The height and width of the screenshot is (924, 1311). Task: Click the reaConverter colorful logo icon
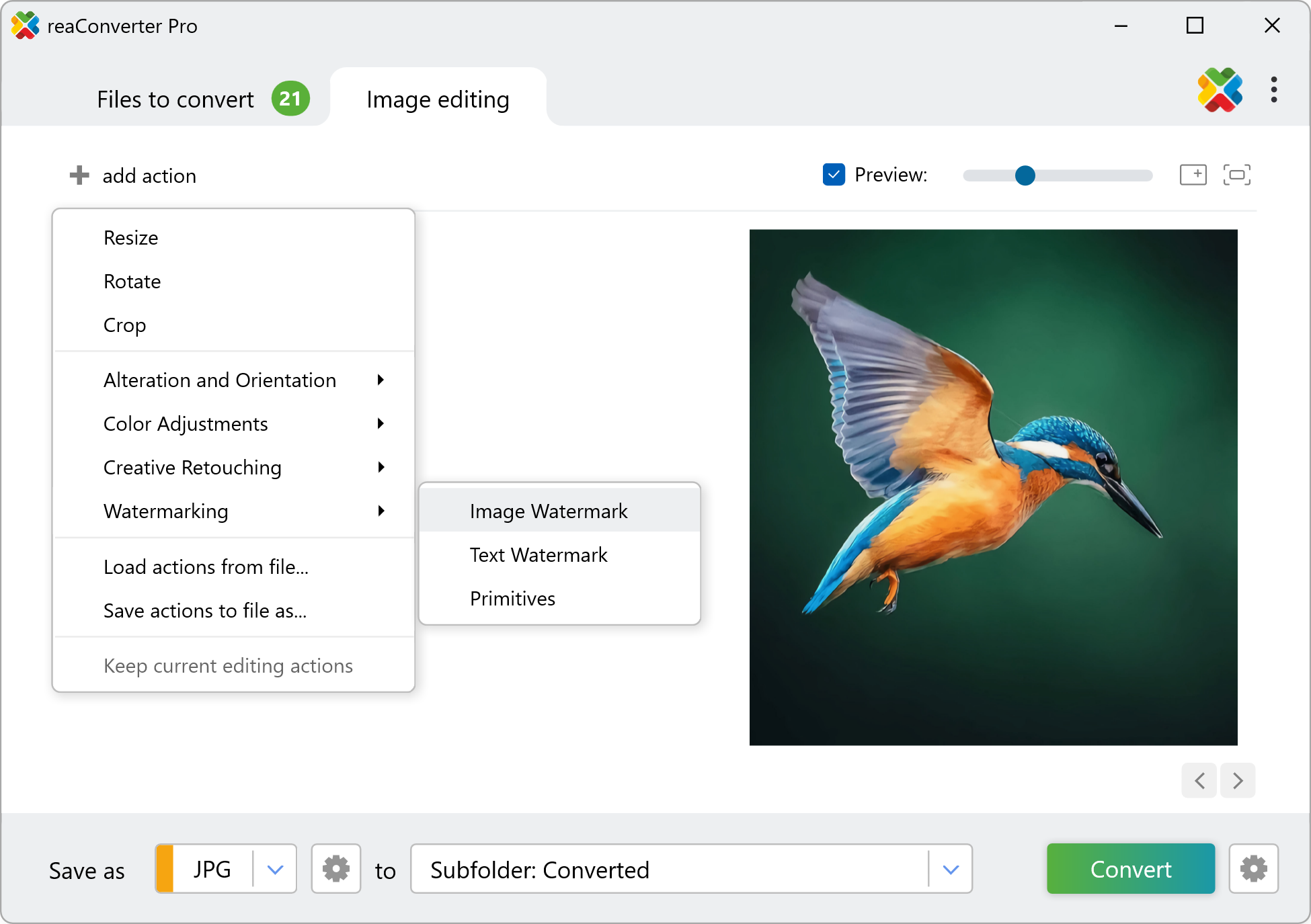point(1220,89)
